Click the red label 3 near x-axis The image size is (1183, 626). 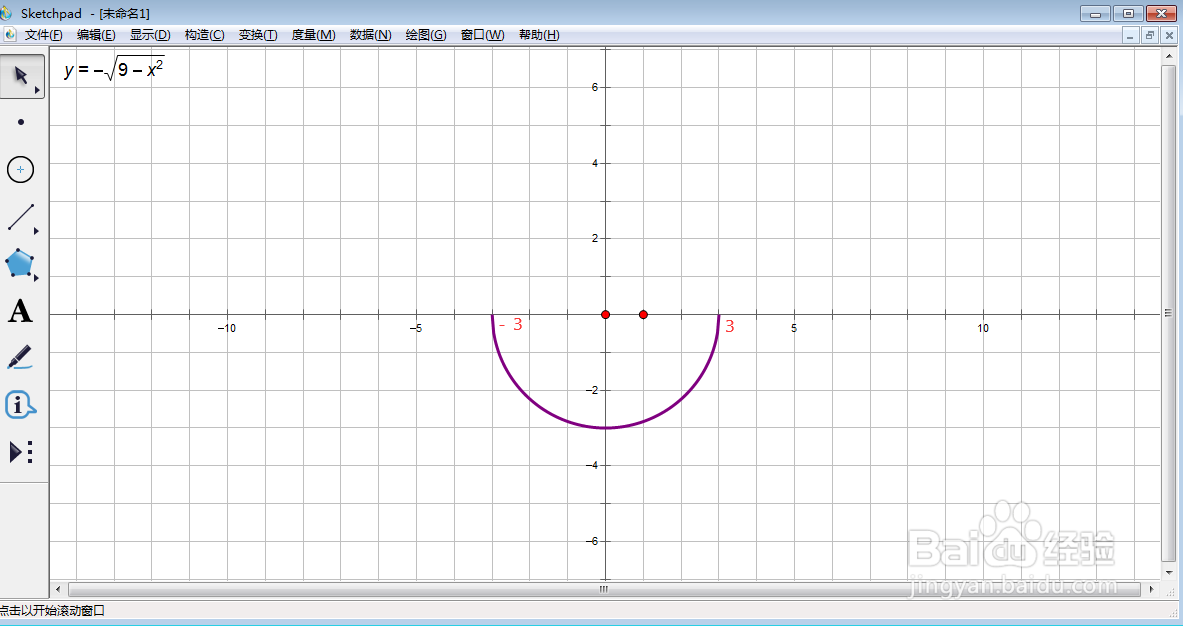tap(730, 326)
